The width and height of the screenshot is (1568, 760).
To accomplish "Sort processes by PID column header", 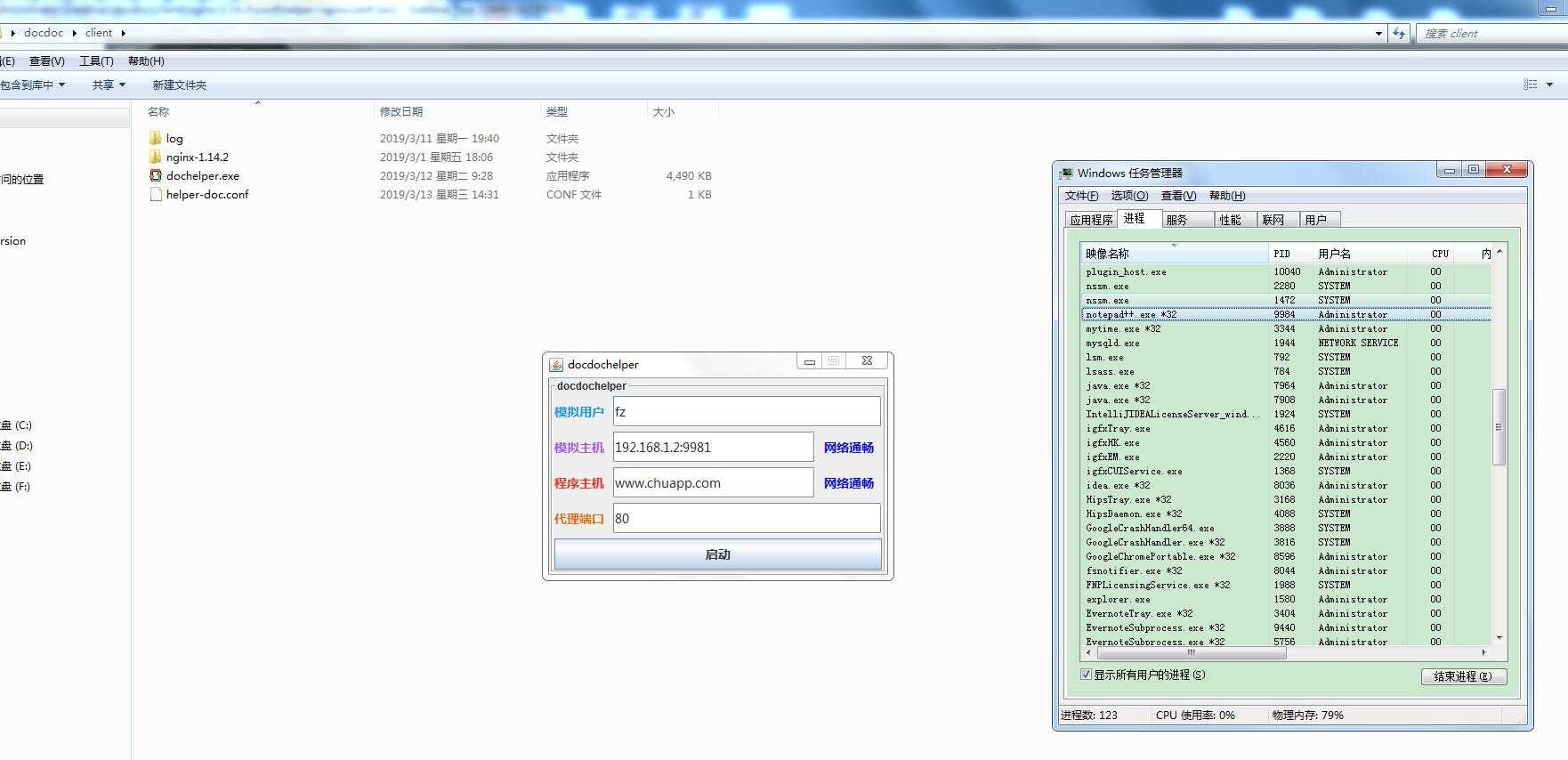I will point(1290,254).
